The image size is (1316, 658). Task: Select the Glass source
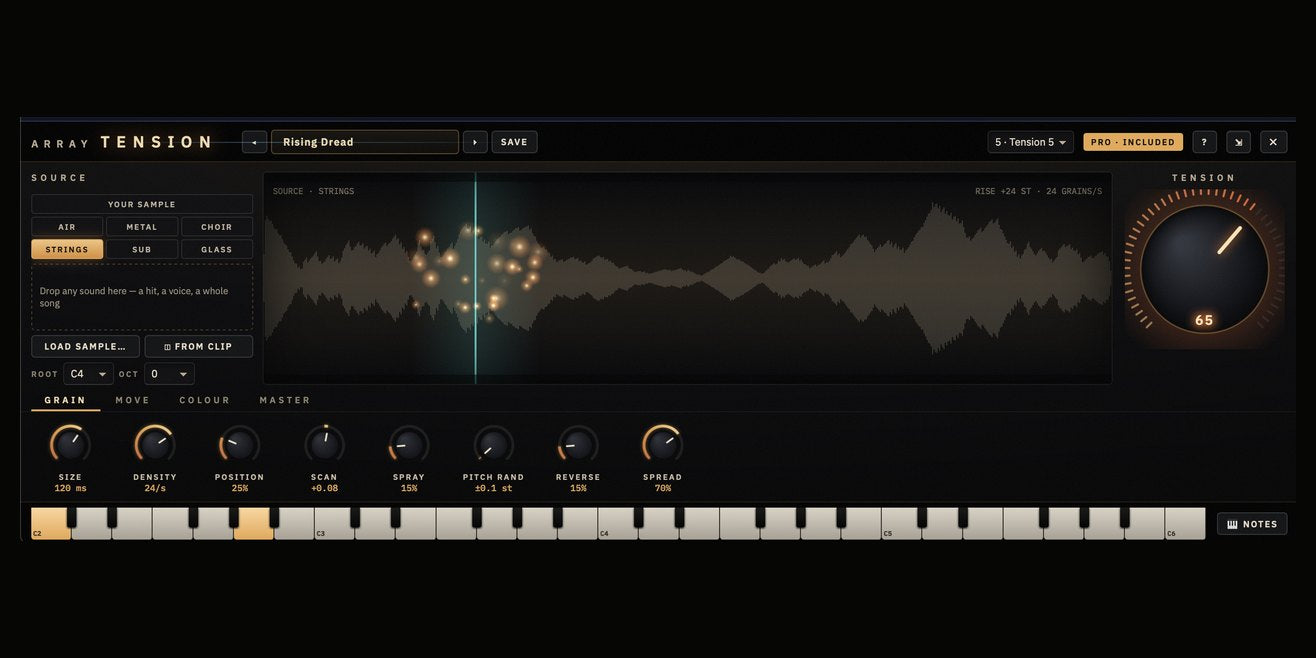point(217,250)
